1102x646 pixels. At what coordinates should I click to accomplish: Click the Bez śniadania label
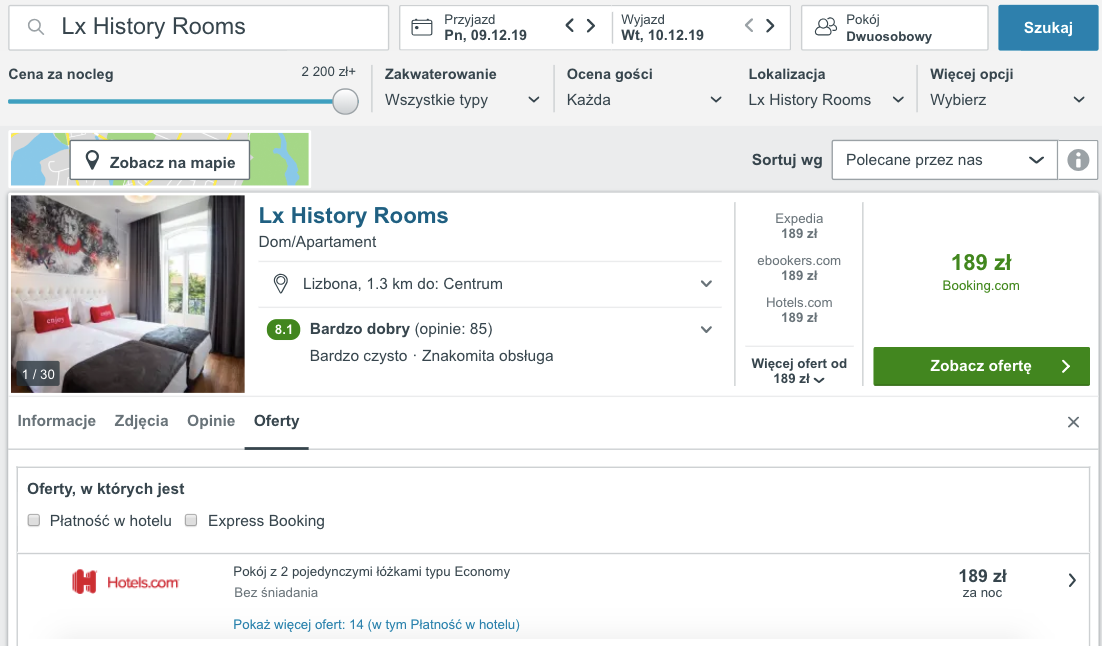point(276,593)
